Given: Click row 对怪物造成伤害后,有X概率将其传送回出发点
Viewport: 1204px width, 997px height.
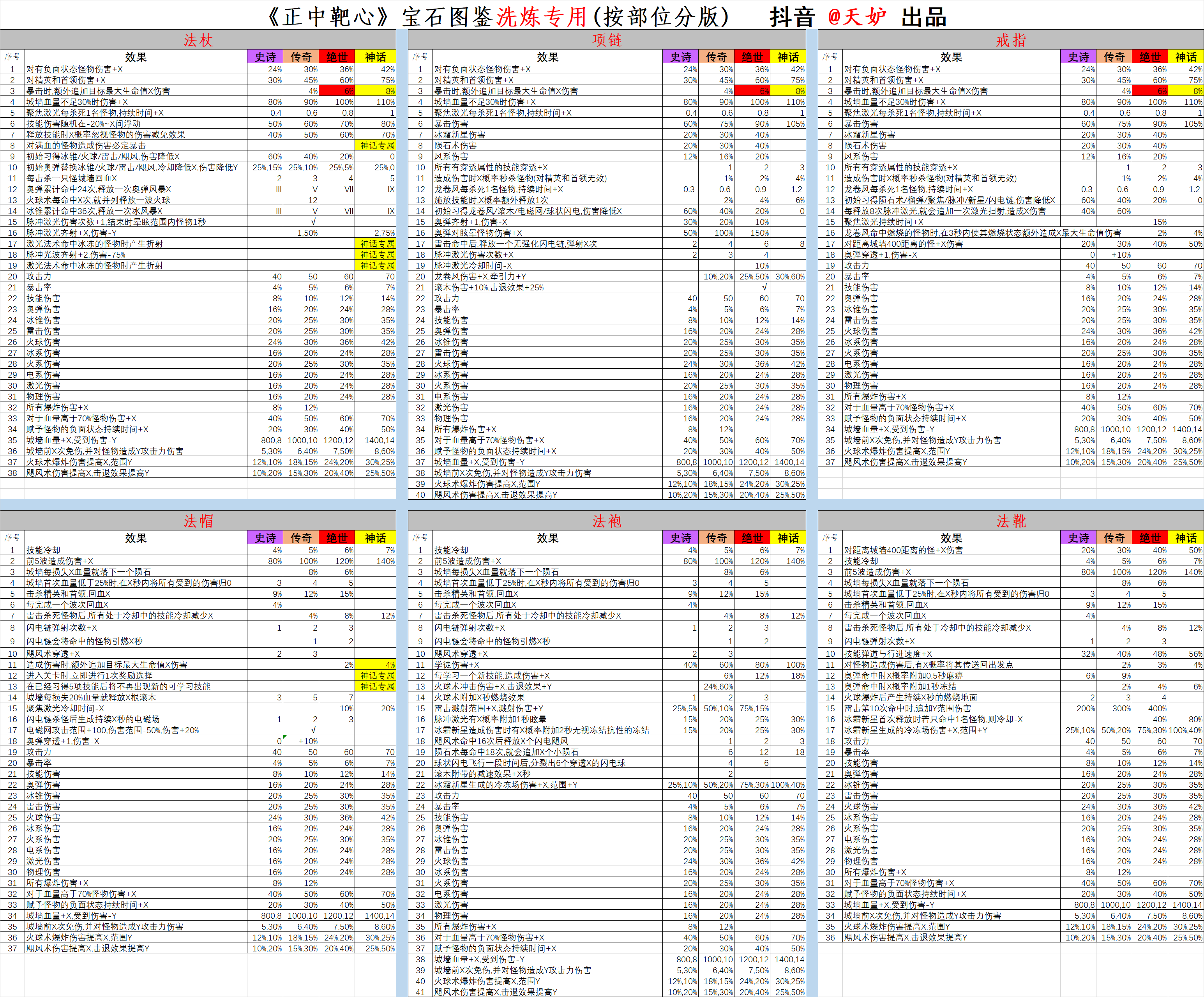Looking at the screenshot, I should pos(1011,664).
